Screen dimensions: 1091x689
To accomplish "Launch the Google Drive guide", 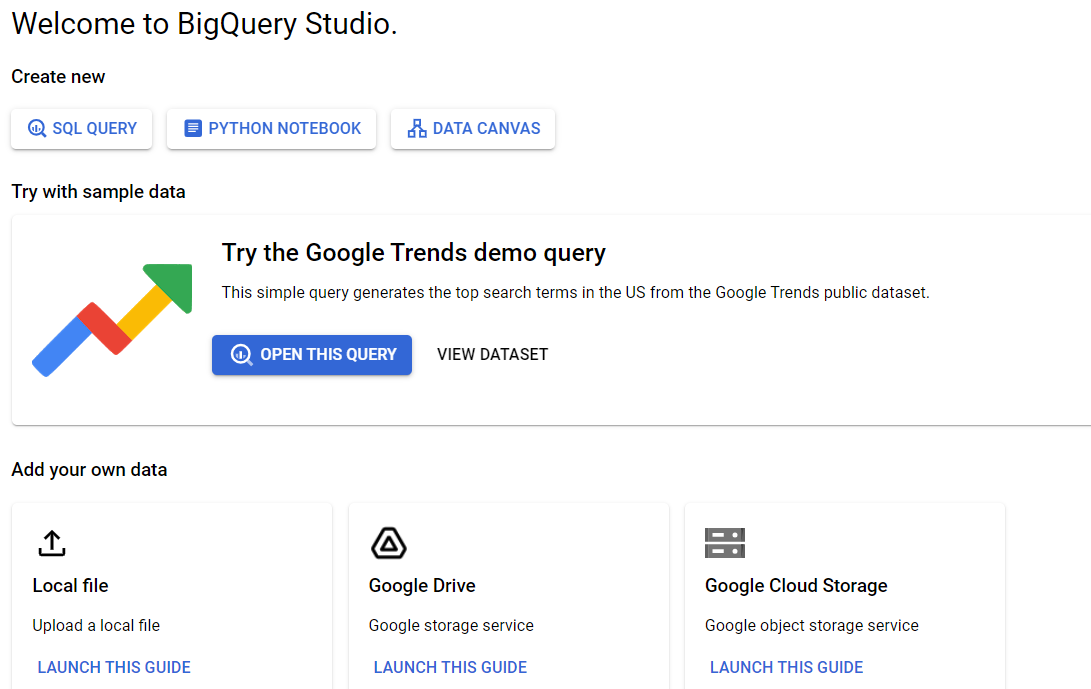I will click(x=450, y=667).
